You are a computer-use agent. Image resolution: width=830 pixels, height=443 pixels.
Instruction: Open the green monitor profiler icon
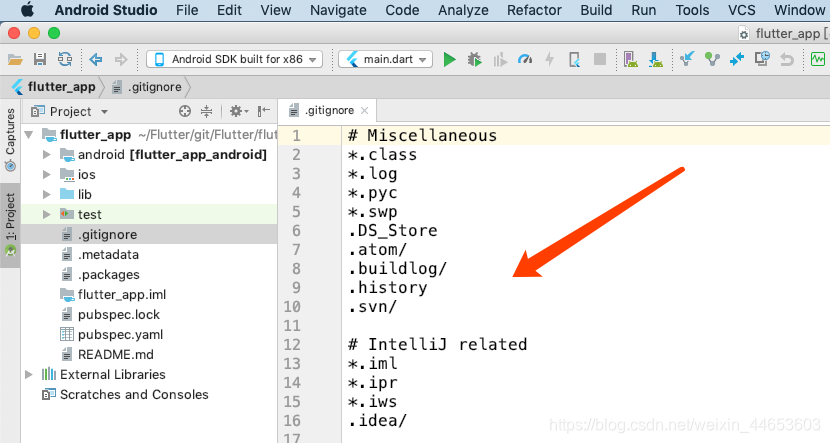[818, 59]
